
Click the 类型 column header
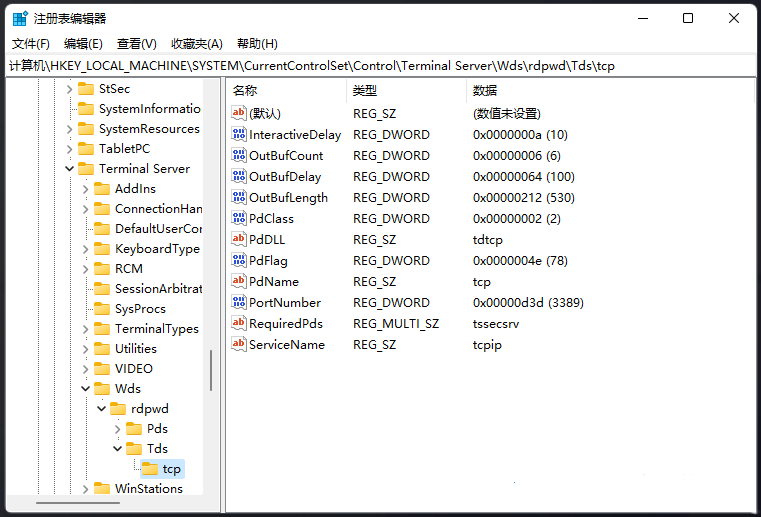click(x=407, y=90)
